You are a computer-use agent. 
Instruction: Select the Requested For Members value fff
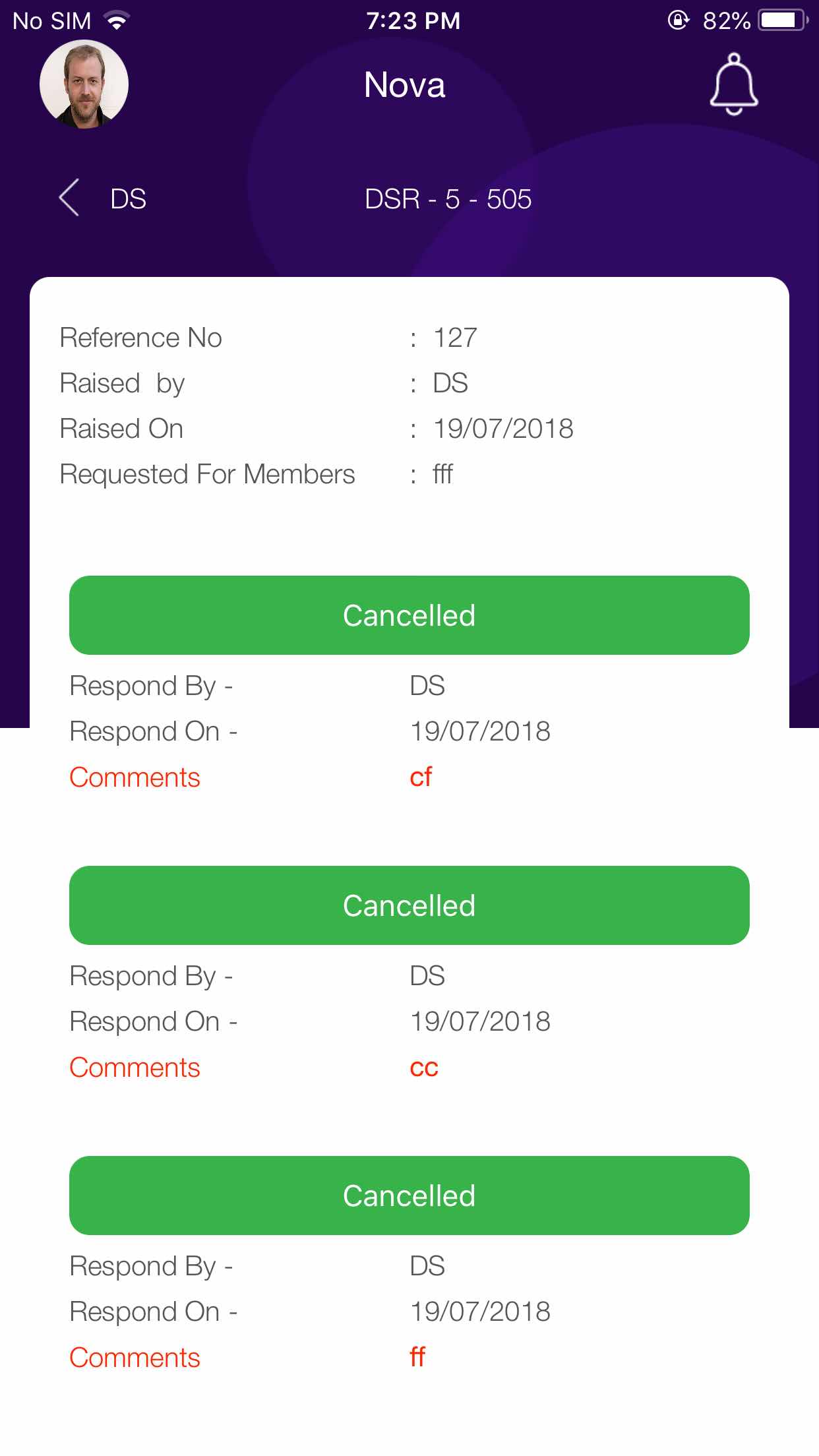[x=442, y=474]
